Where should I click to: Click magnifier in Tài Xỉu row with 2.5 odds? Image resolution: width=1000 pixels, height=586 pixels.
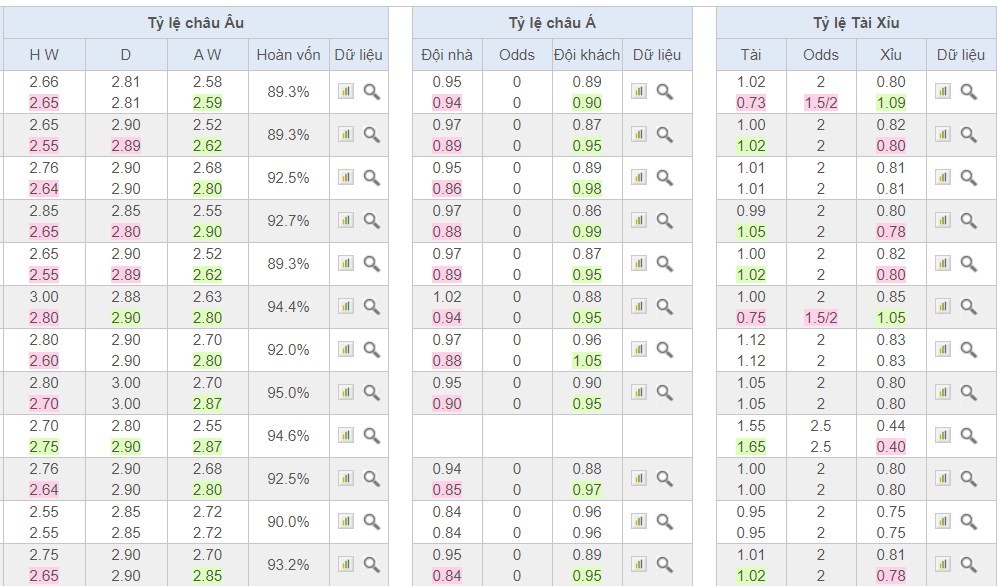(x=968, y=435)
